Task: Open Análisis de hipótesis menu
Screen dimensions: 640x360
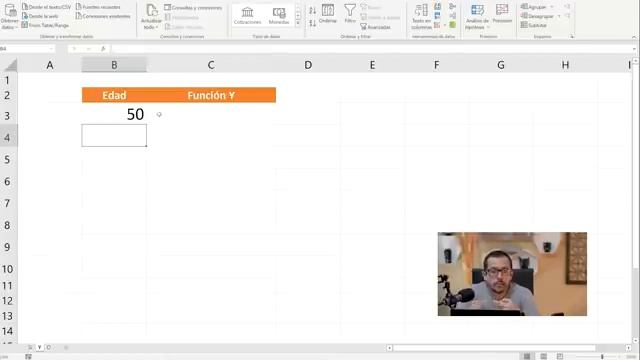Action: (477, 17)
